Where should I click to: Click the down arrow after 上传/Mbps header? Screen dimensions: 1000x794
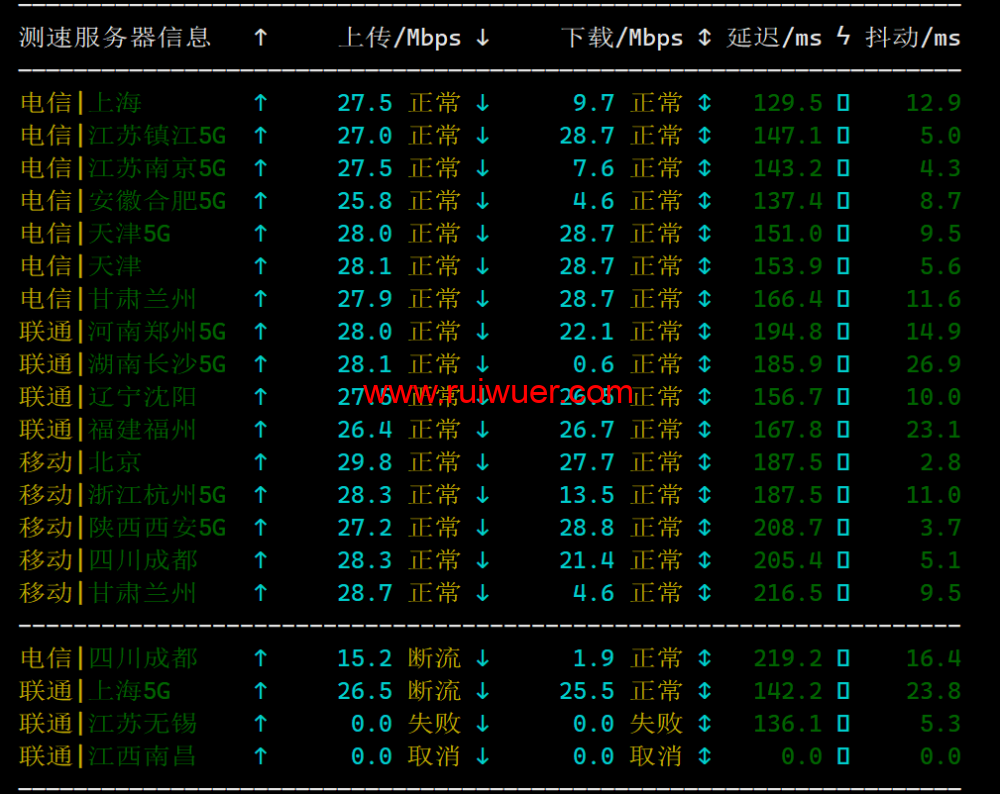pyautogui.click(x=483, y=38)
